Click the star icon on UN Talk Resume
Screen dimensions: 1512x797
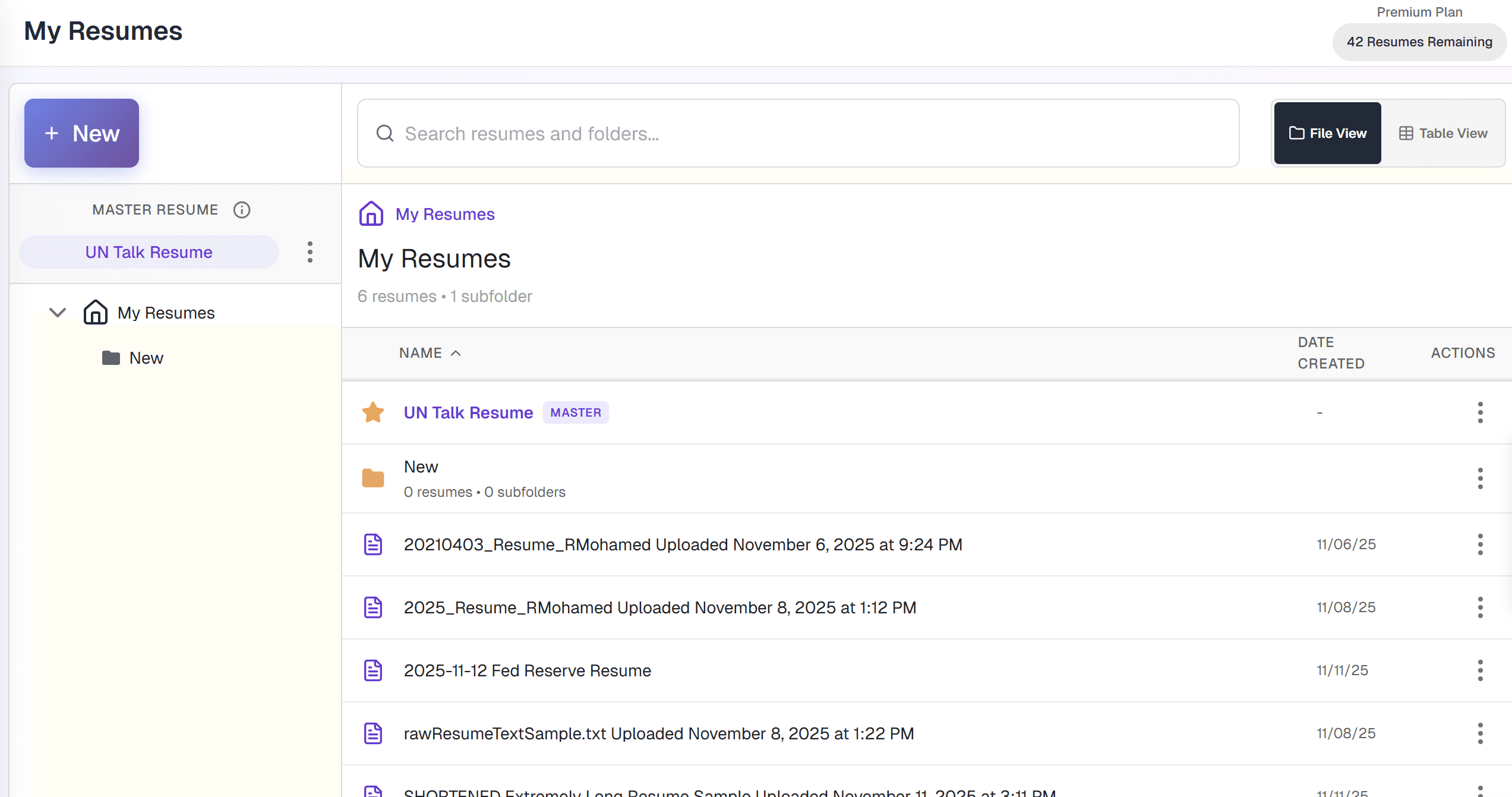373,412
